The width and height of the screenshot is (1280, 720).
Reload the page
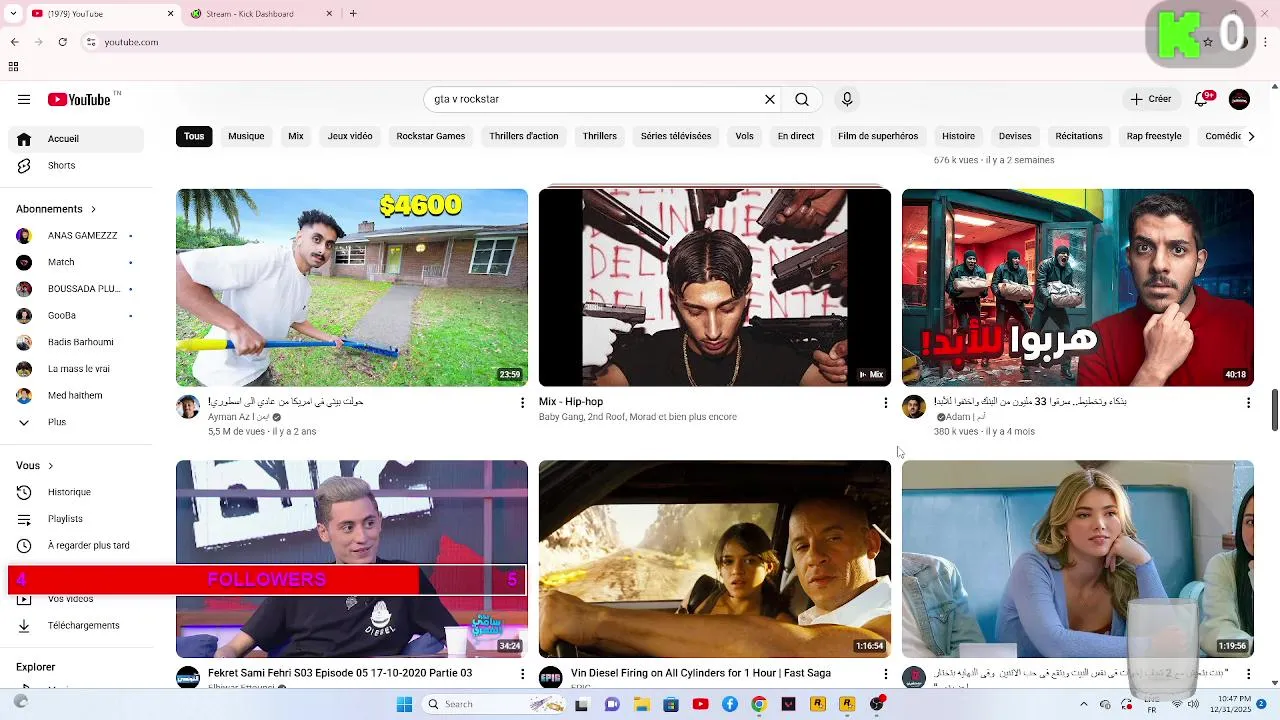point(62,42)
